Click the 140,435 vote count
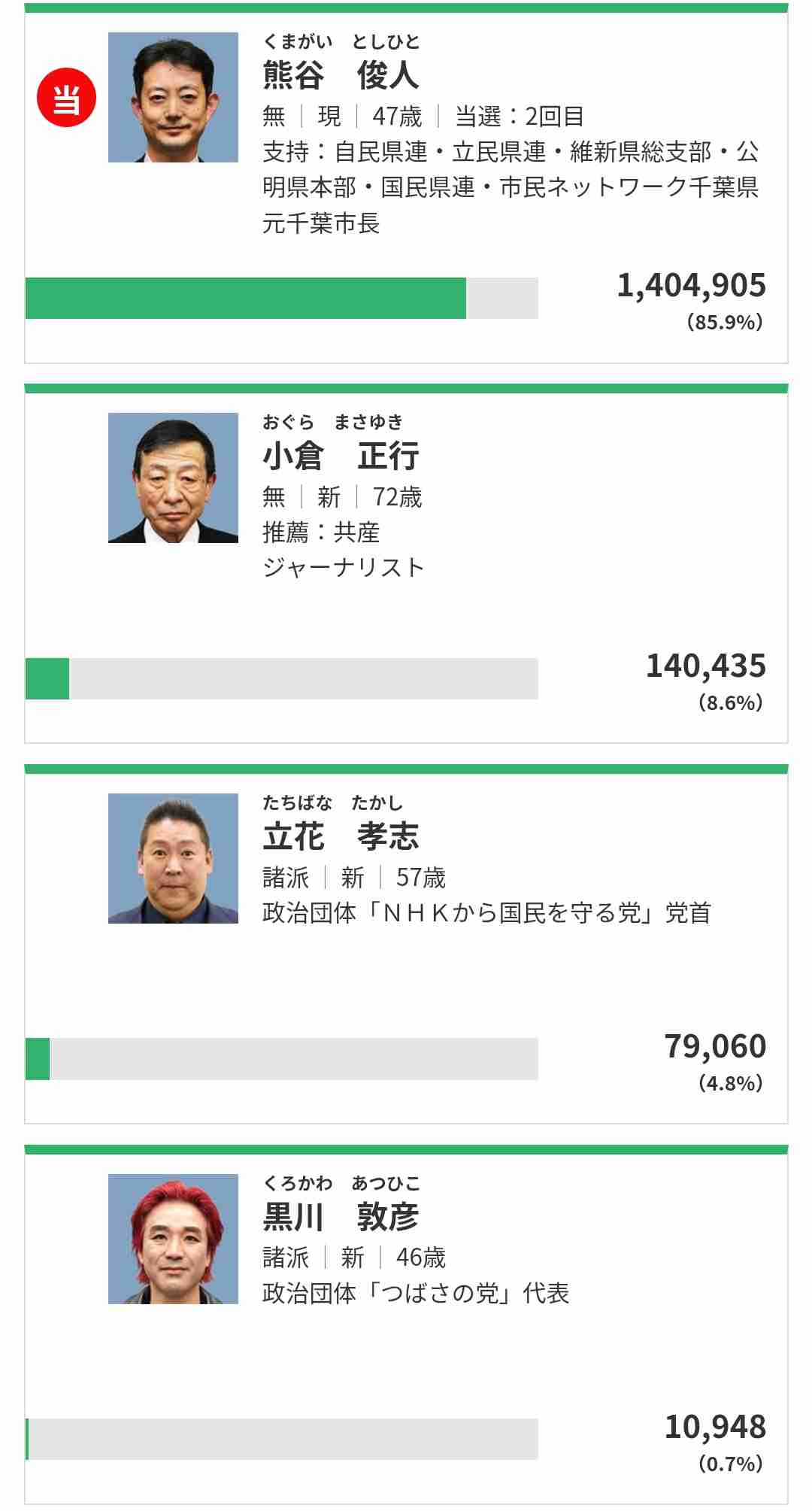This screenshot has height=1511, width=812. pos(706,666)
